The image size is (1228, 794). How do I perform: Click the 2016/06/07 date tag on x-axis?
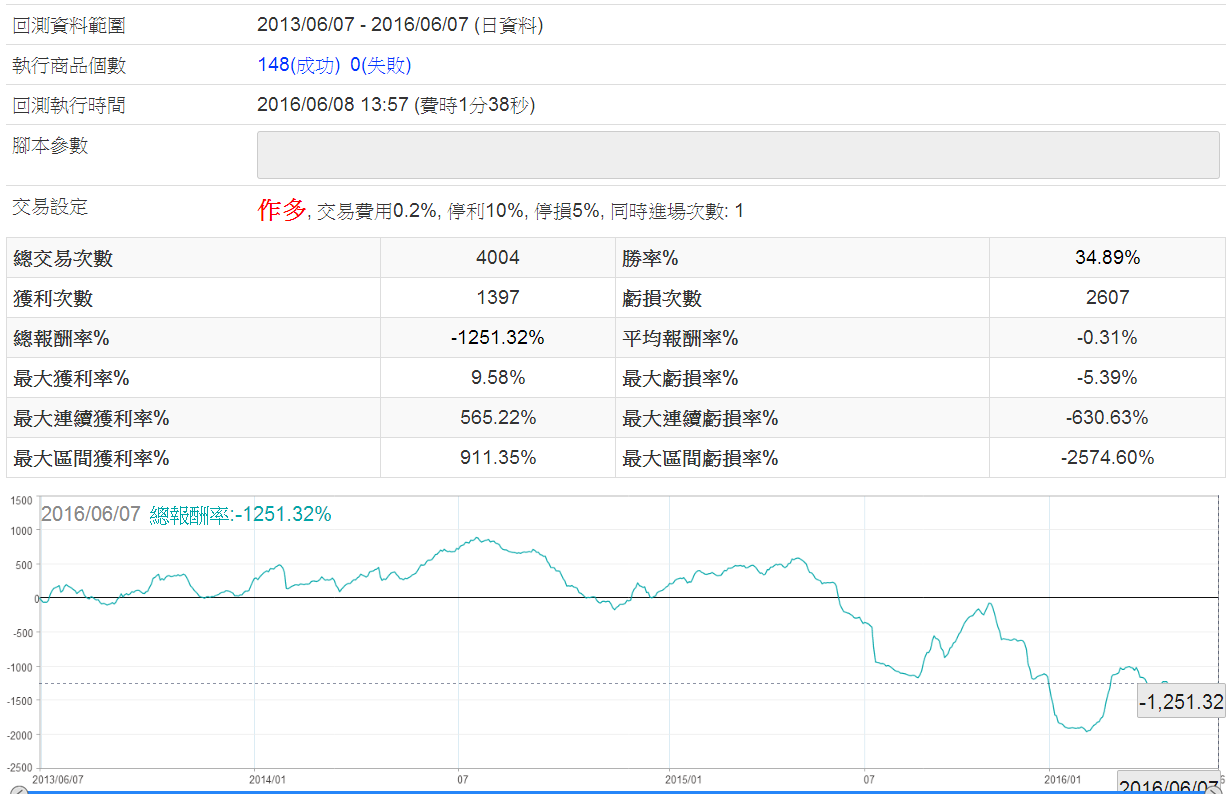[x=1167, y=783]
